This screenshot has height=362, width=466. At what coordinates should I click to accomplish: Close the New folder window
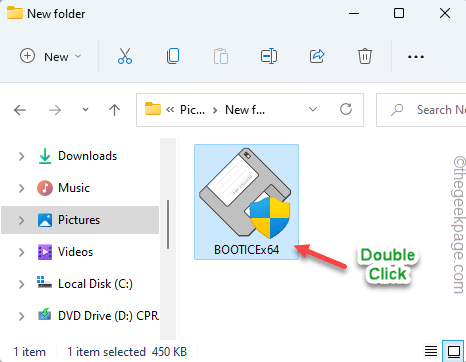coord(445,13)
